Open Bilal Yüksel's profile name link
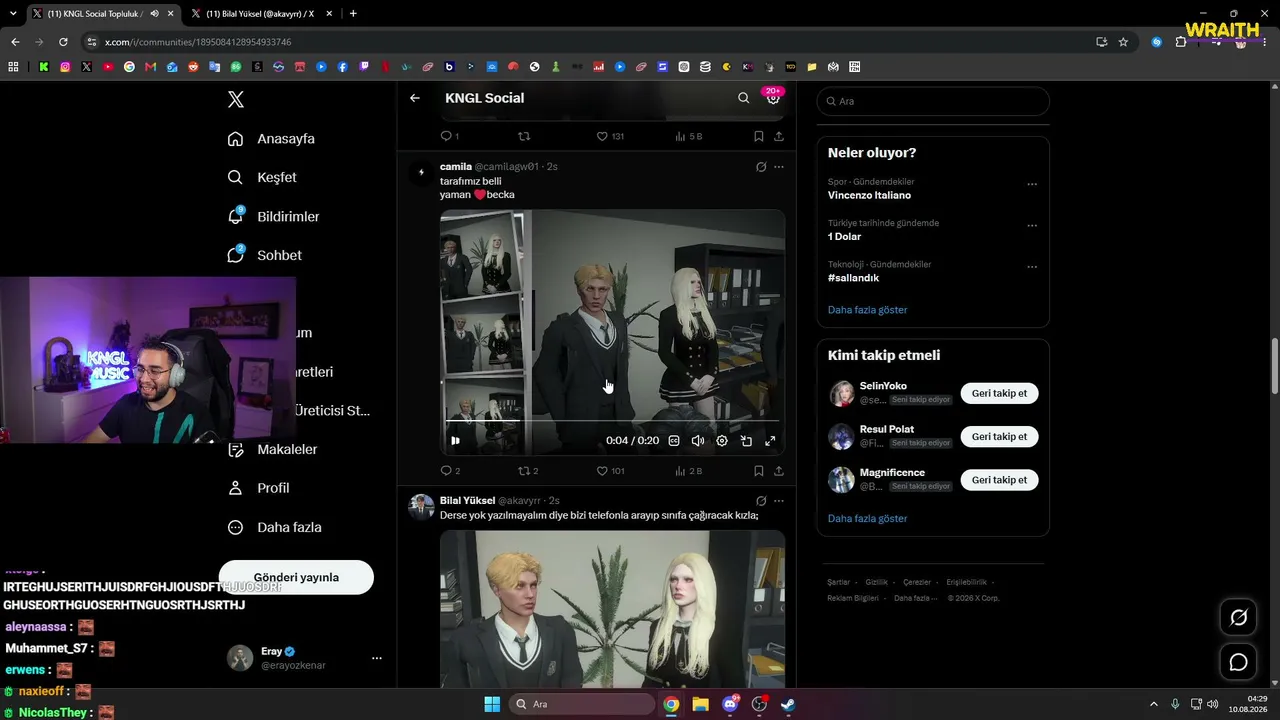Image resolution: width=1280 pixels, height=720 pixels. point(467,500)
